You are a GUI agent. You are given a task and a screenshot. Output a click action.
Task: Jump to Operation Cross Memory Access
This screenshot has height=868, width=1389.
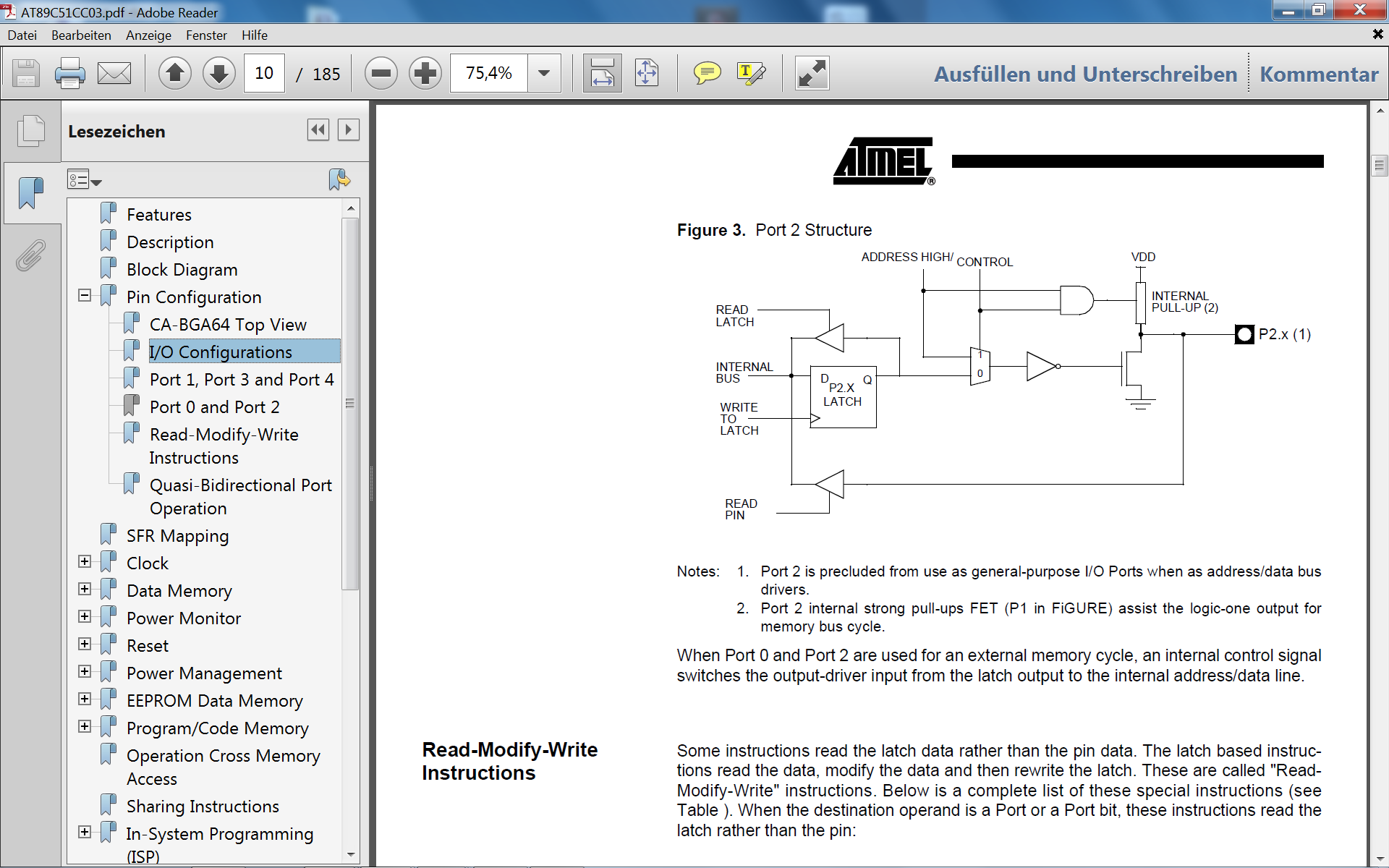[x=223, y=767]
